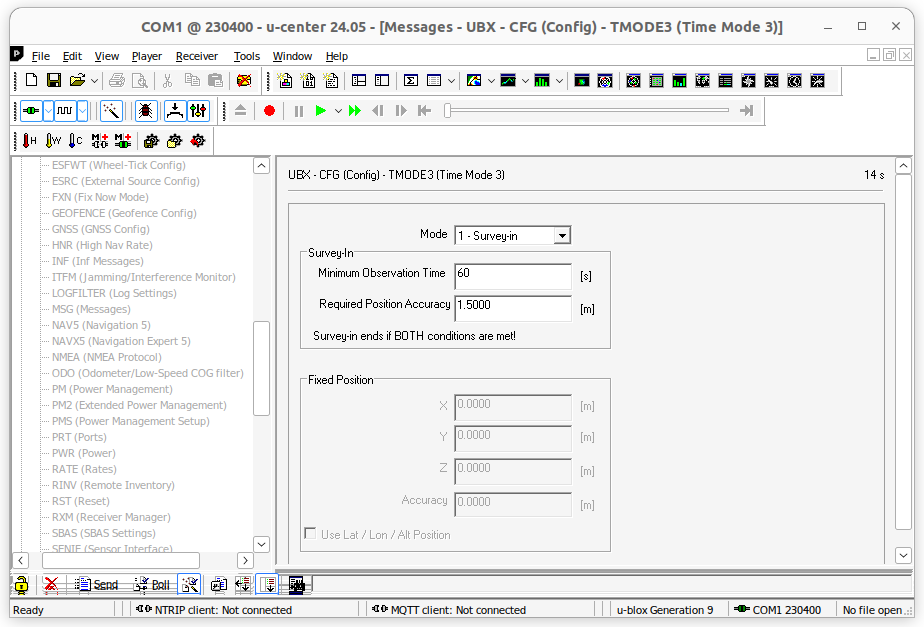Click the Send button
Image resolution: width=924 pixels, height=627 pixels.
pos(97,585)
